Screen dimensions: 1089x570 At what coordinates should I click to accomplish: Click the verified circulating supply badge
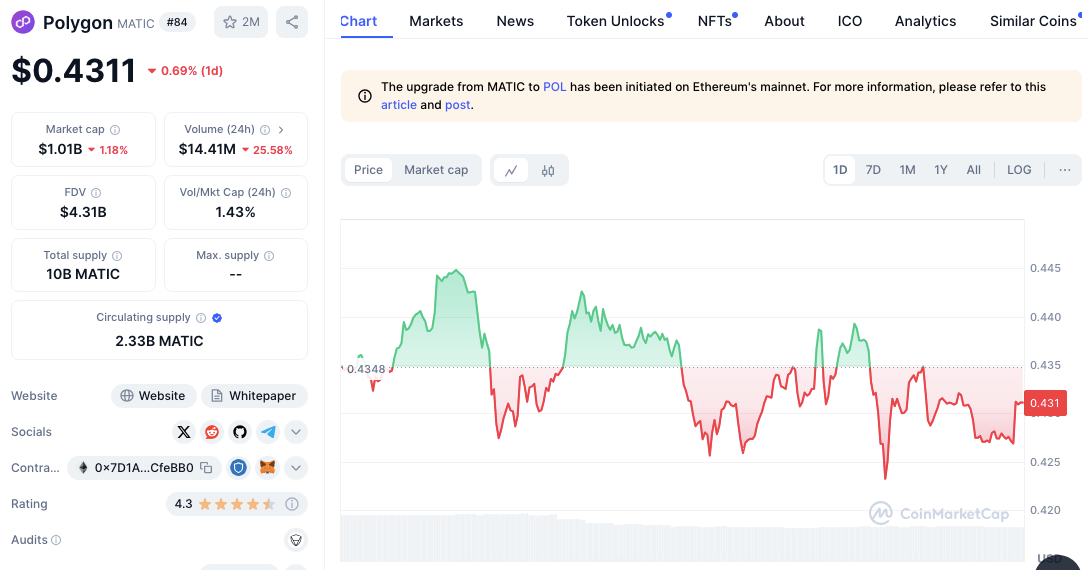coord(217,318)
